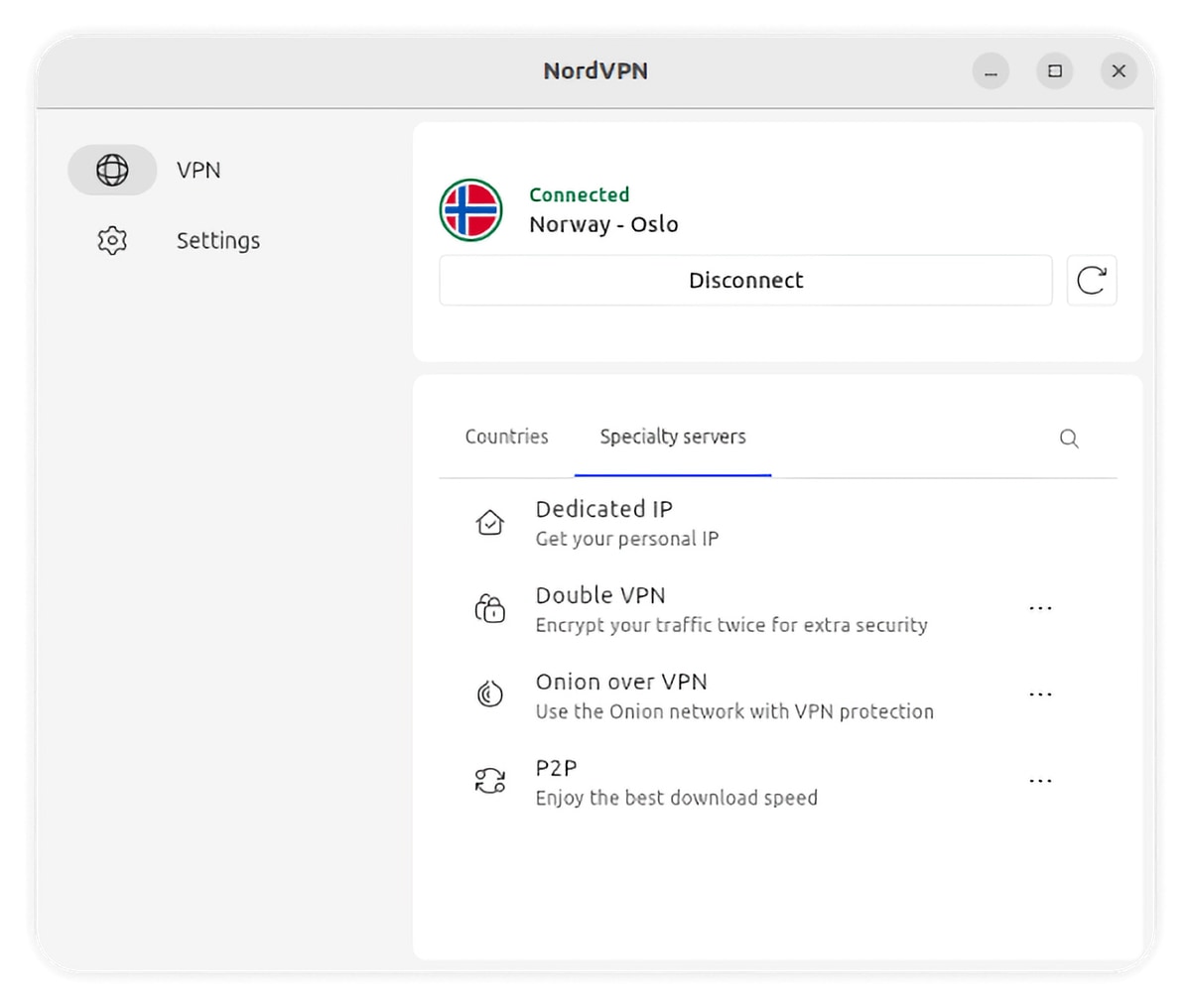Click the Onion over VPN icon

[x=490, y=694]
